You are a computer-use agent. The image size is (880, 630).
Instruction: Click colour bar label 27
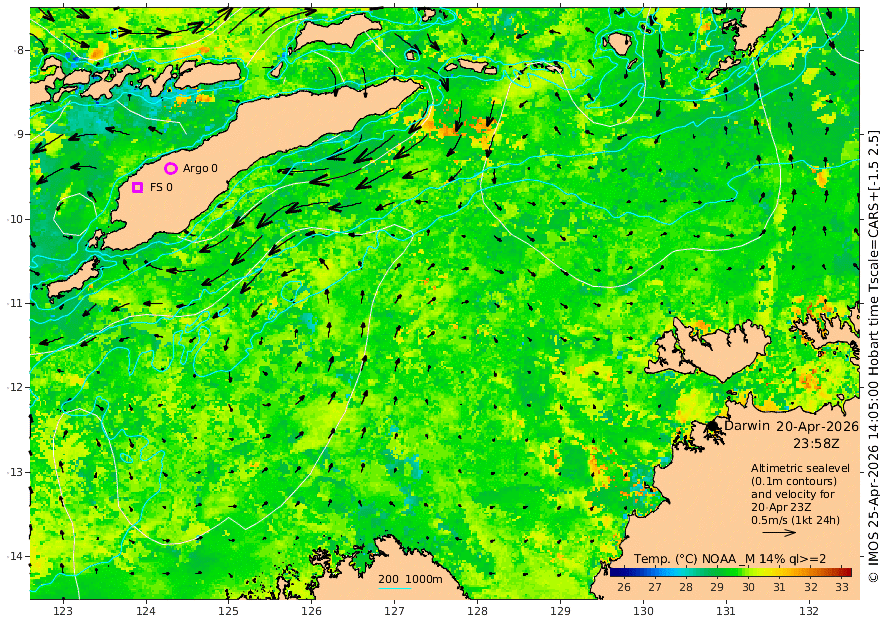pos(654,587)
